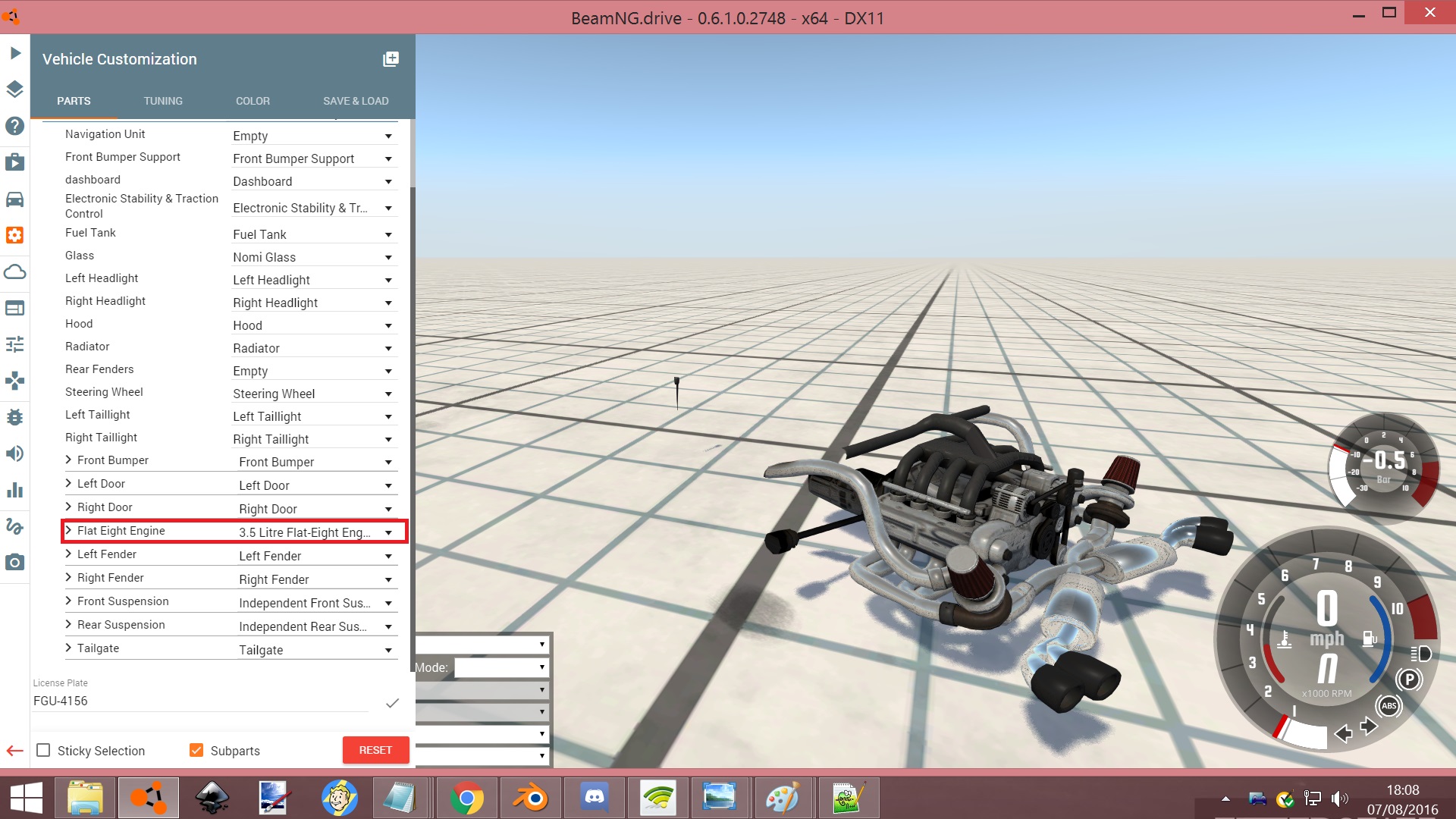
Task: Expand the Left Door subparts
Action: (x=68, y=483)
